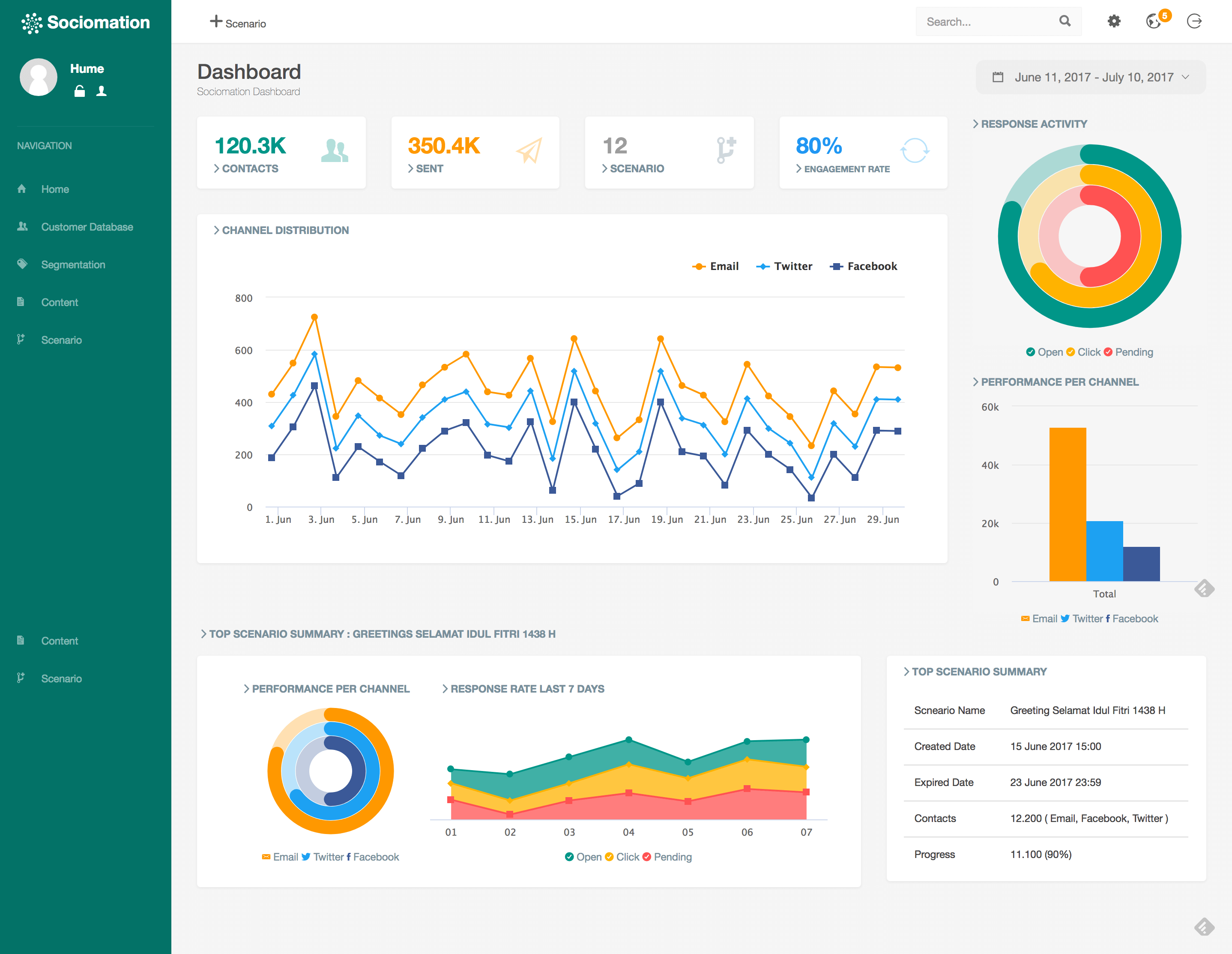This screenshot has width=1232, height=954.
Task: Expand the Response Activity section chevron
Action: coord(976,123)
